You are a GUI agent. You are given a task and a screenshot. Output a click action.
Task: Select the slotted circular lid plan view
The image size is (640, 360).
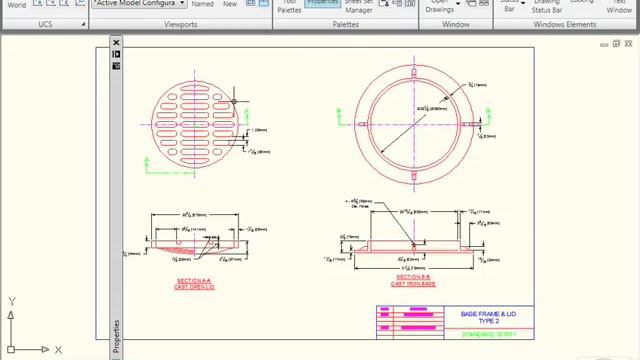(x=195, y=124)
